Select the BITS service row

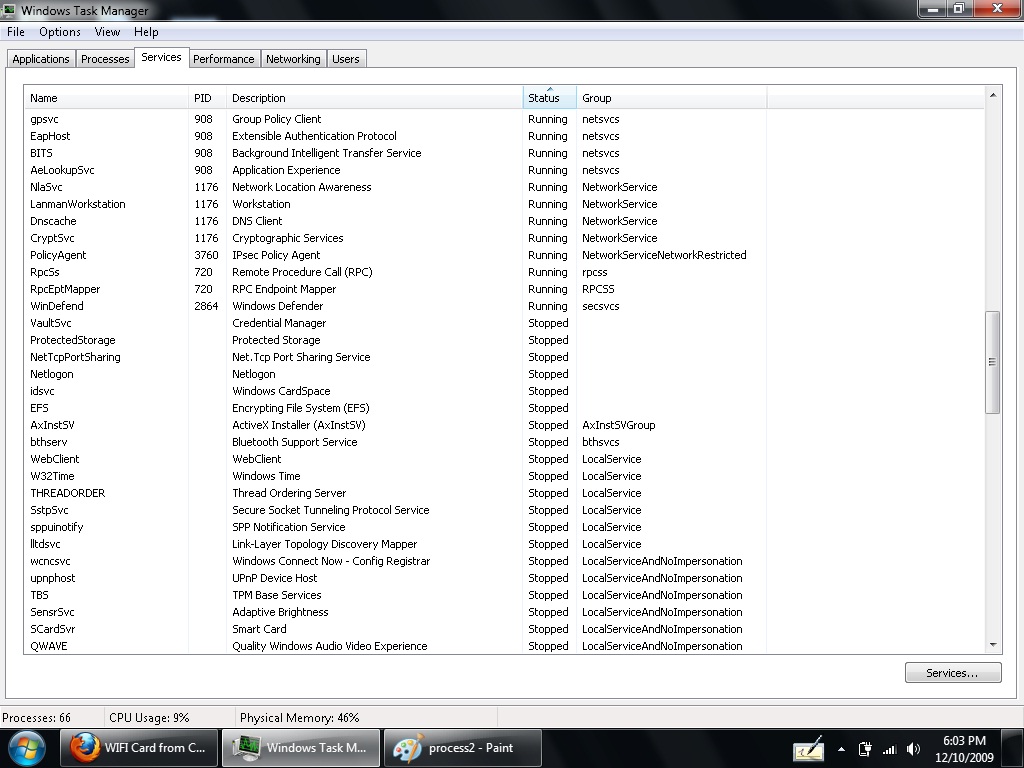click(x=504, y=153)
